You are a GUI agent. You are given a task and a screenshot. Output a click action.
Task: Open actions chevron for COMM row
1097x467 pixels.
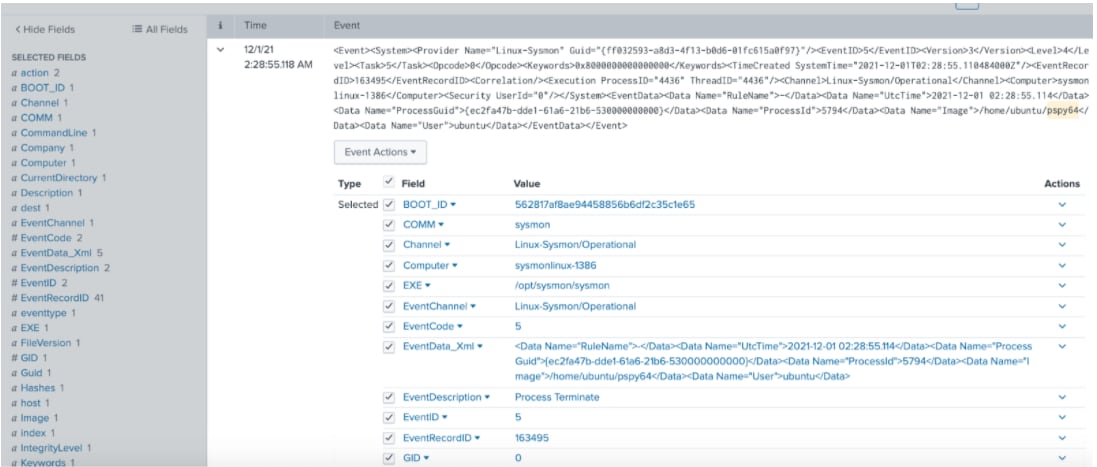pos(1062,225)
